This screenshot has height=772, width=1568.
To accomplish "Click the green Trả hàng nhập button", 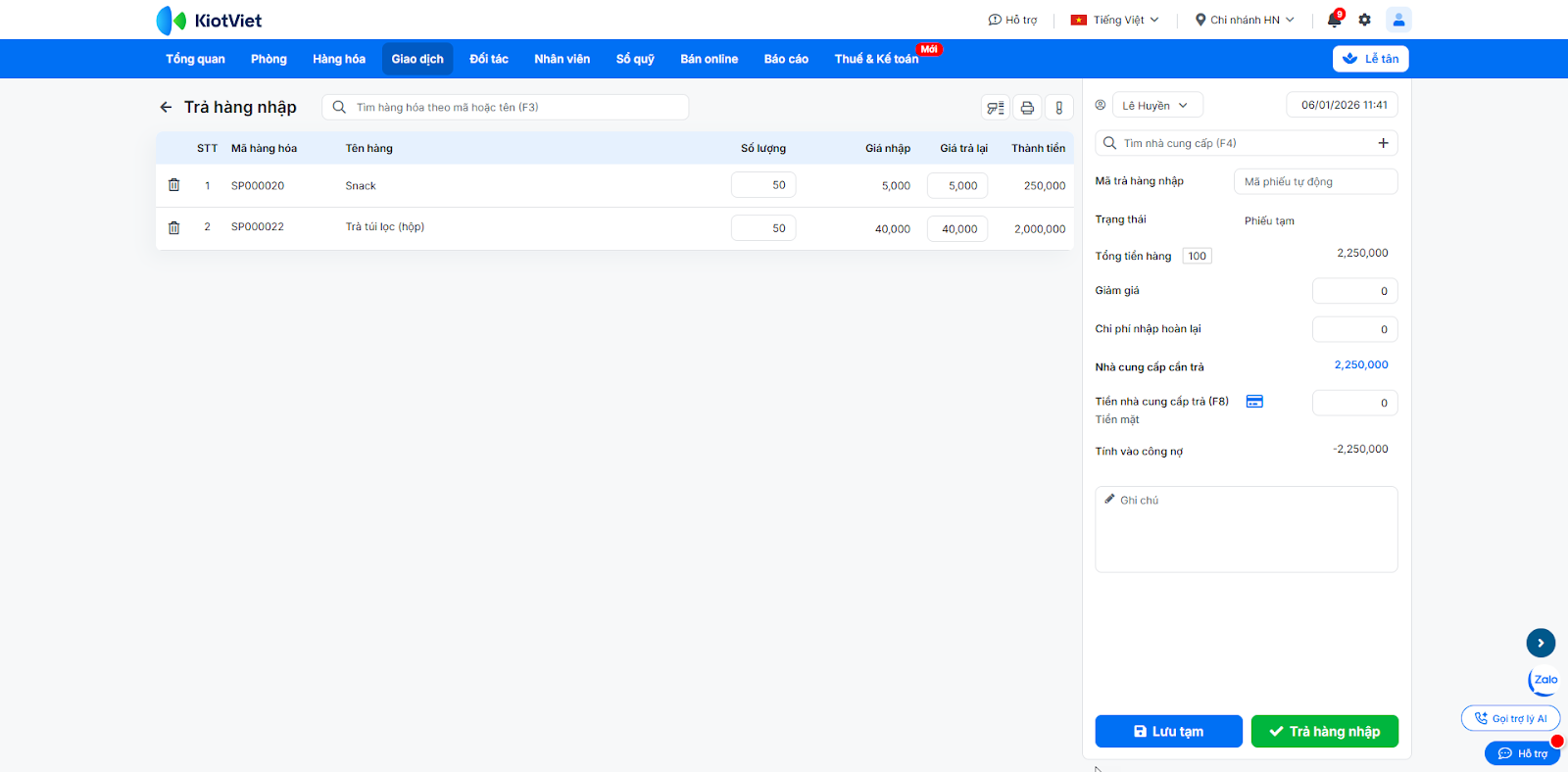I will pyautogui.click(x=1325, y=732).
